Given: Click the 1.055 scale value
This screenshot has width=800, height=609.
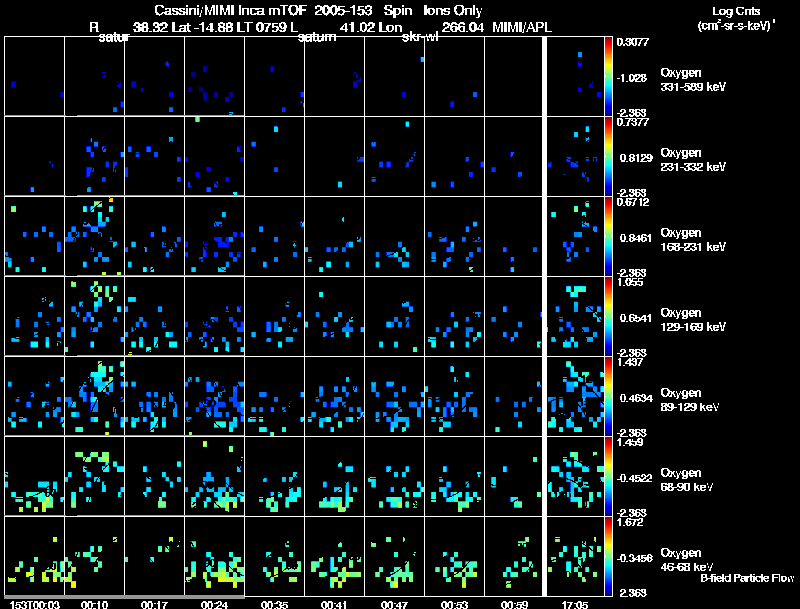Looking at the screenshot, I should [630, 282].
